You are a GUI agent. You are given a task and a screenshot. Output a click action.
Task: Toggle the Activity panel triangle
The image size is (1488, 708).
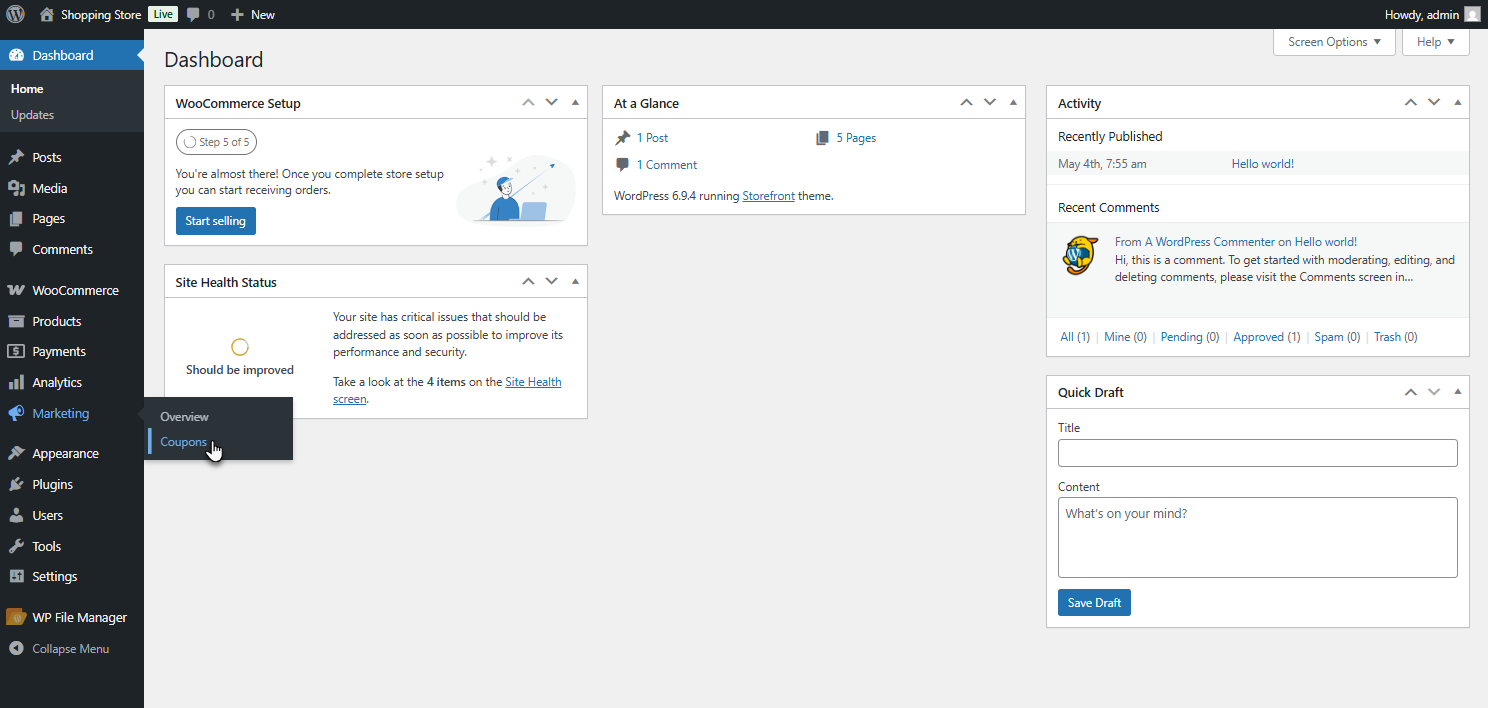click(x=1457, y=102)
